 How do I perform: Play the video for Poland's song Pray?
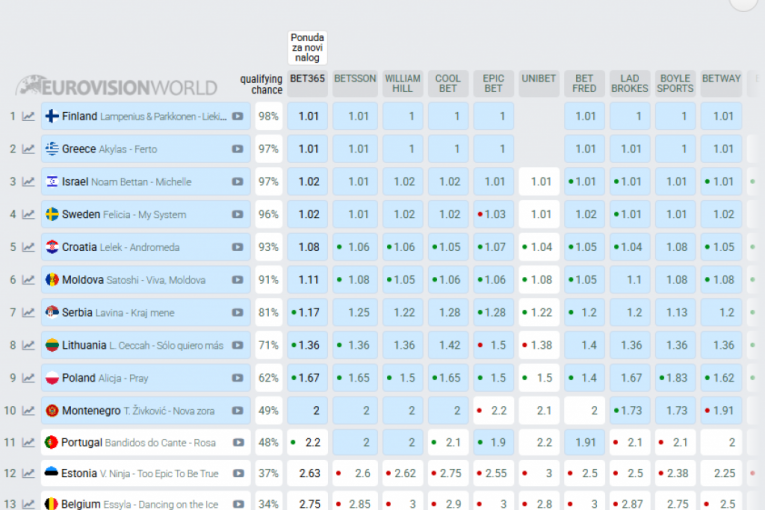(238, 378)
